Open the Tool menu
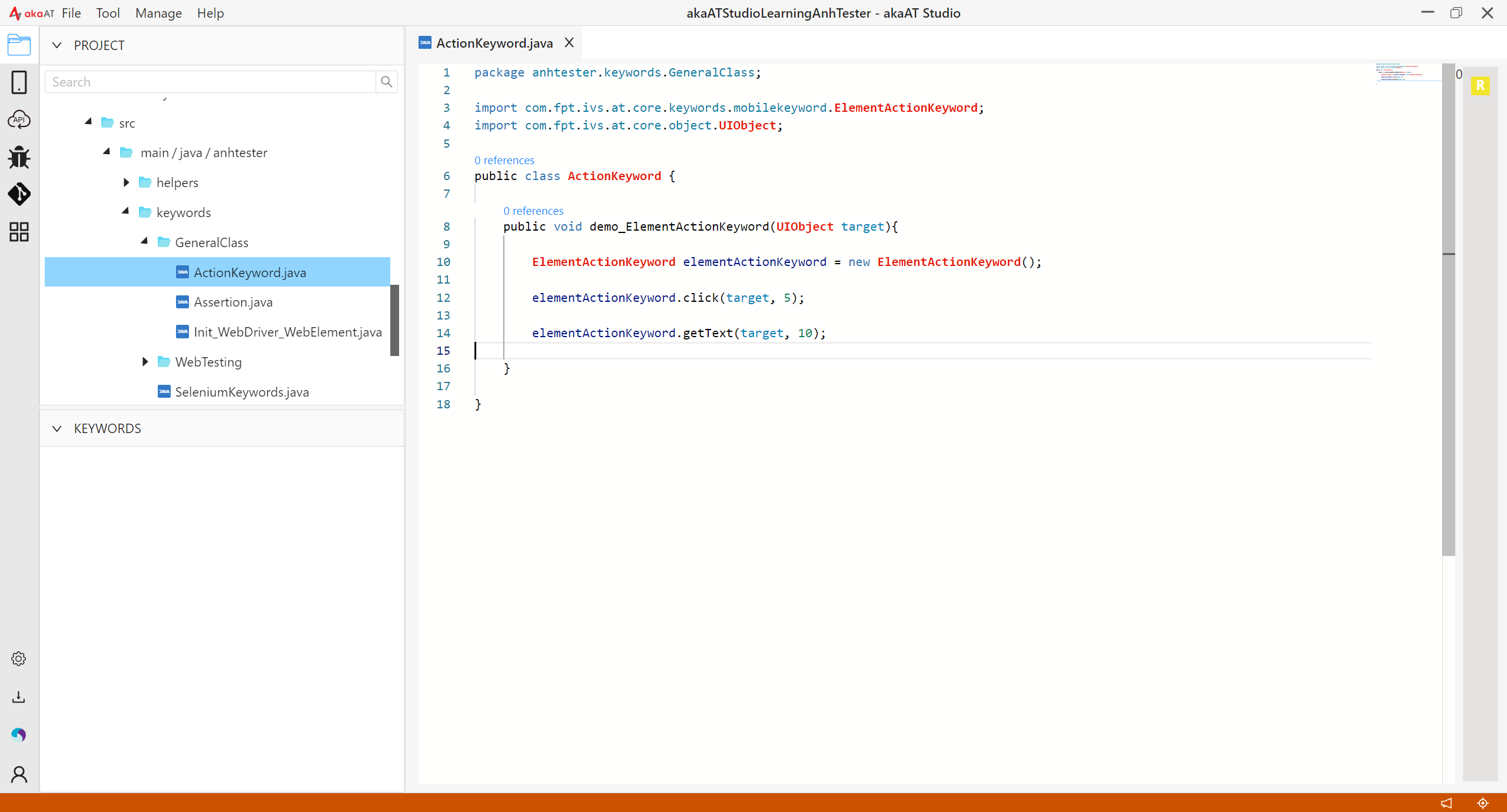Screen dimensions: 1507x812 pos(108,13)
